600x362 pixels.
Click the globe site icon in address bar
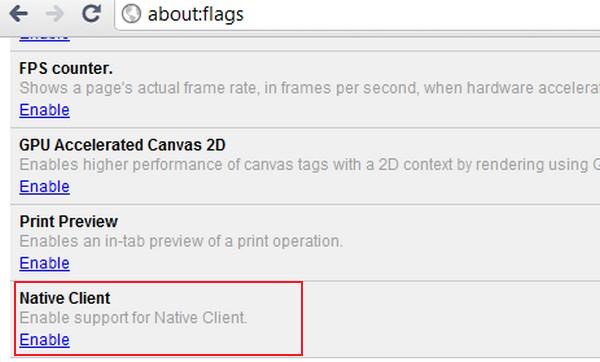click(x=131, y=14)
